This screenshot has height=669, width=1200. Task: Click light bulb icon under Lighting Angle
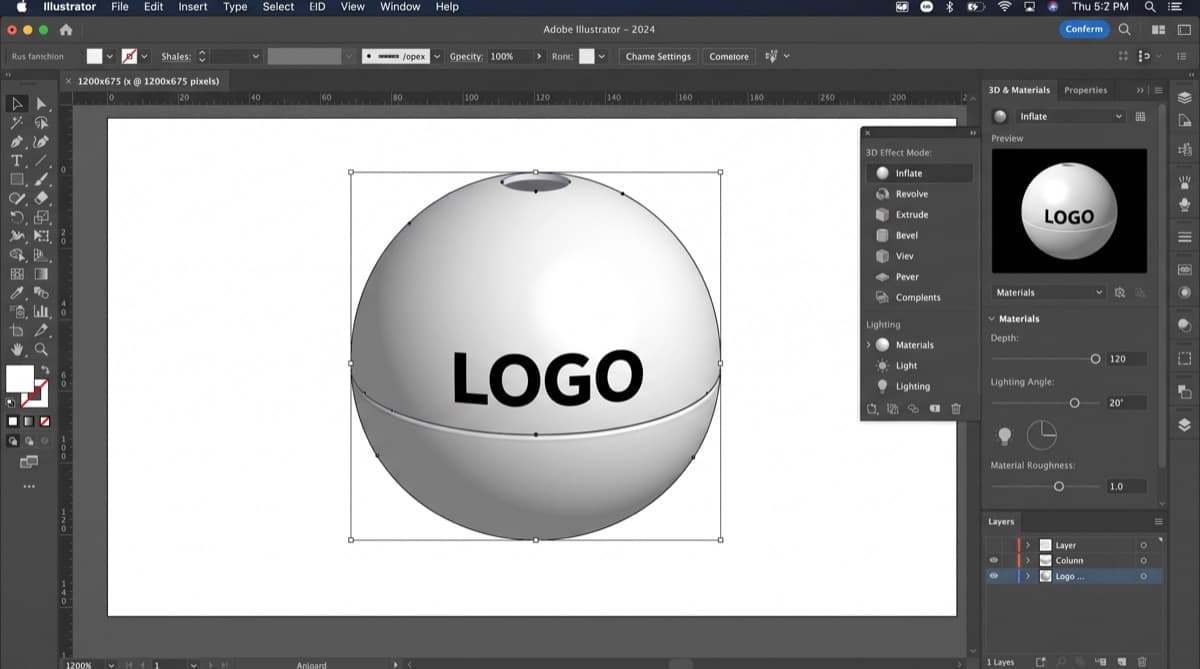pyautogui.click(x=1005, y=435)
